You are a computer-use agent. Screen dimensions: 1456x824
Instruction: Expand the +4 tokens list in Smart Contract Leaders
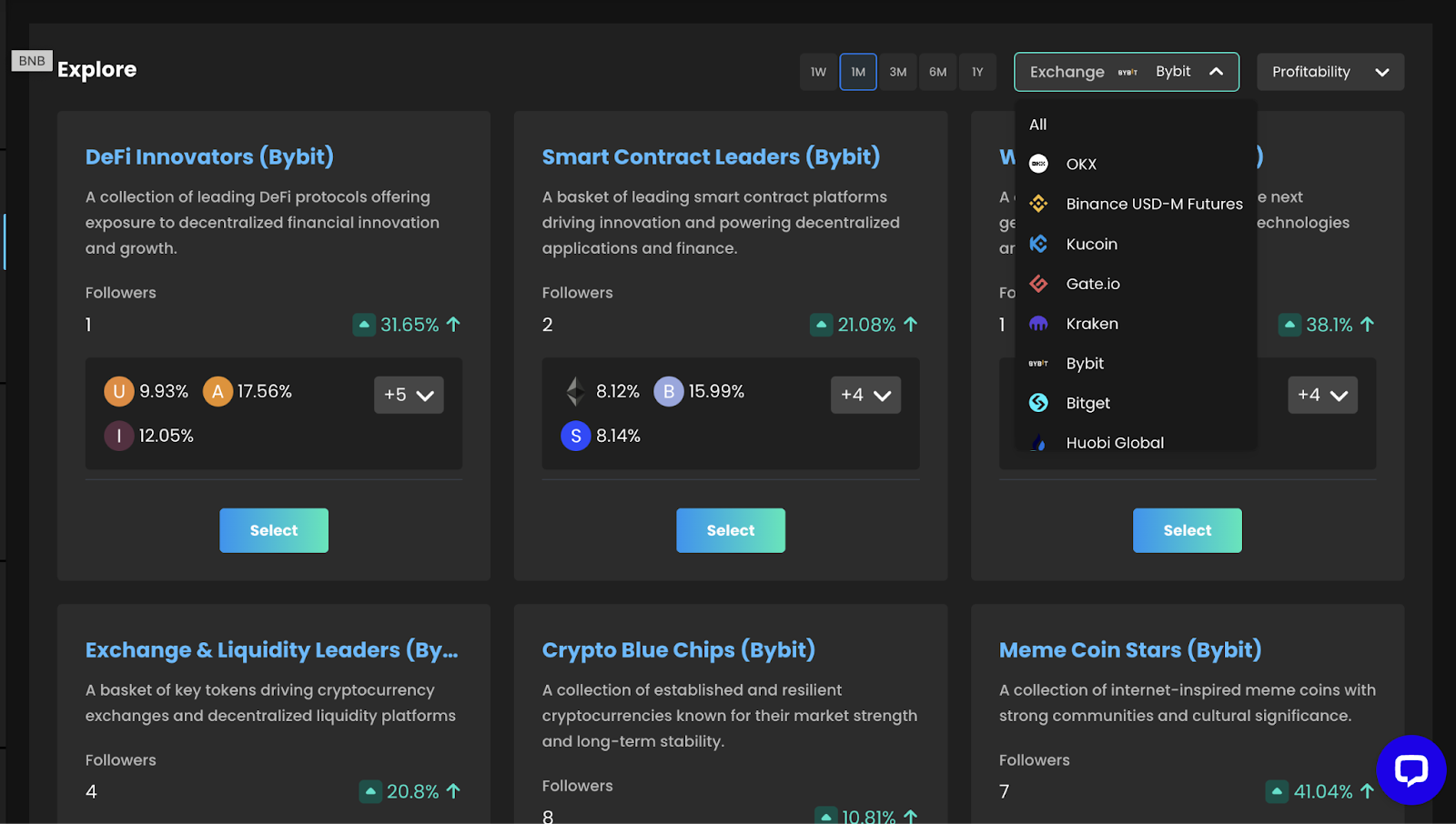click(865, 395)
